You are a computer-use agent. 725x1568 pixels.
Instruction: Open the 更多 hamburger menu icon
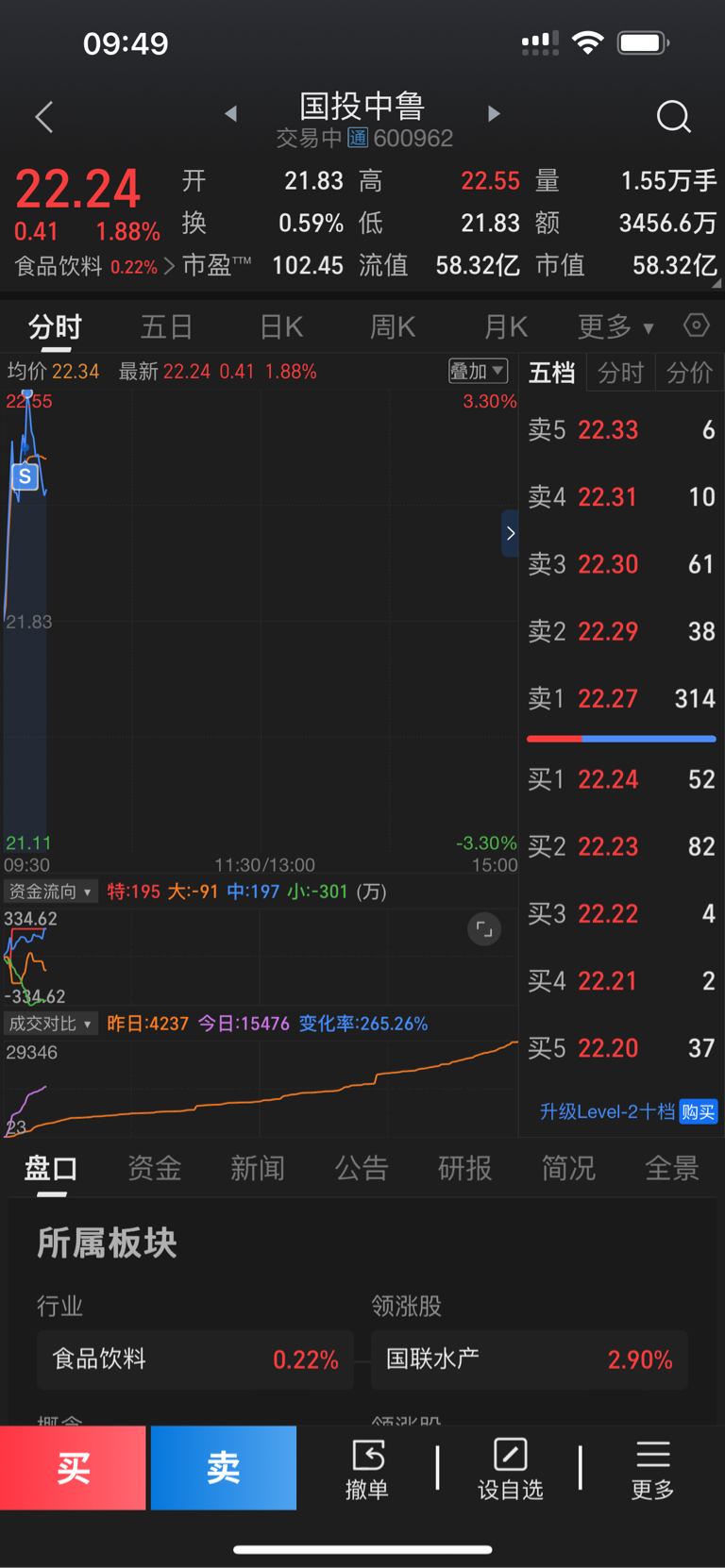pos(652,1468)
